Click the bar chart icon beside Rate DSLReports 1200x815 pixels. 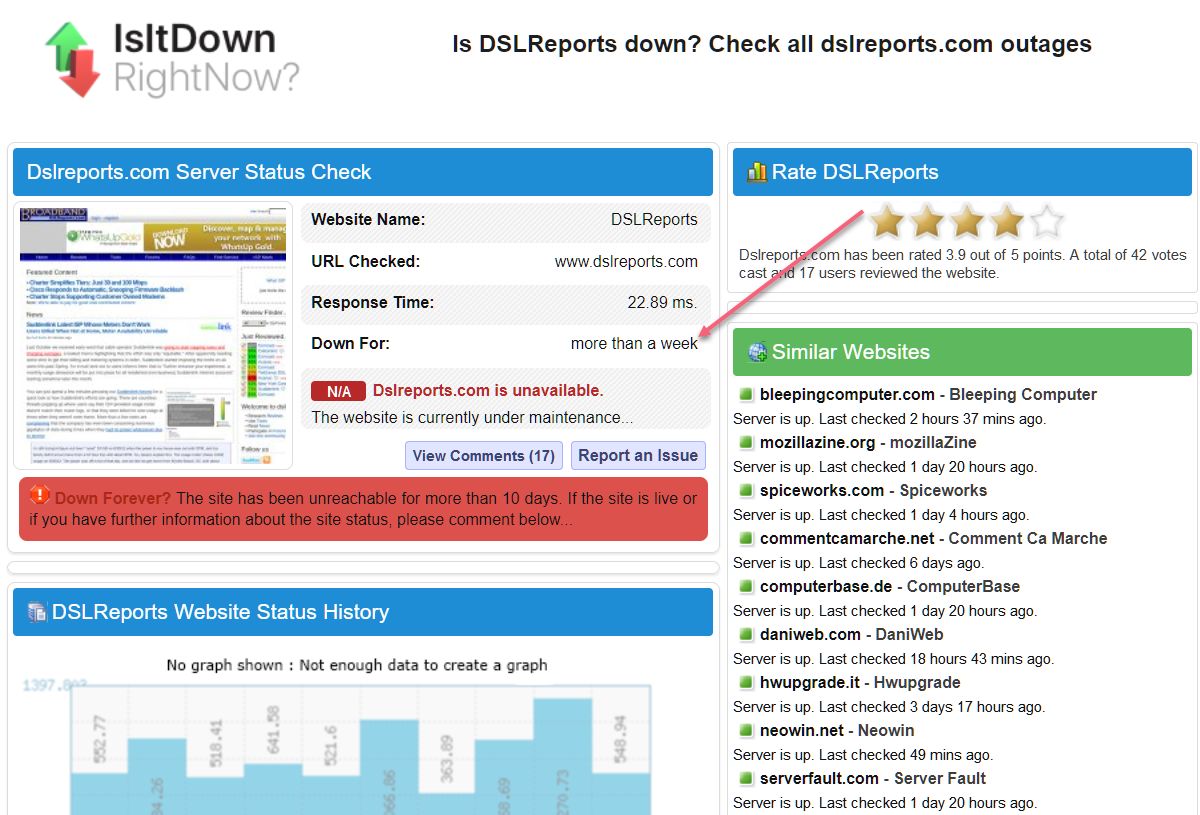tap(757, 172)
